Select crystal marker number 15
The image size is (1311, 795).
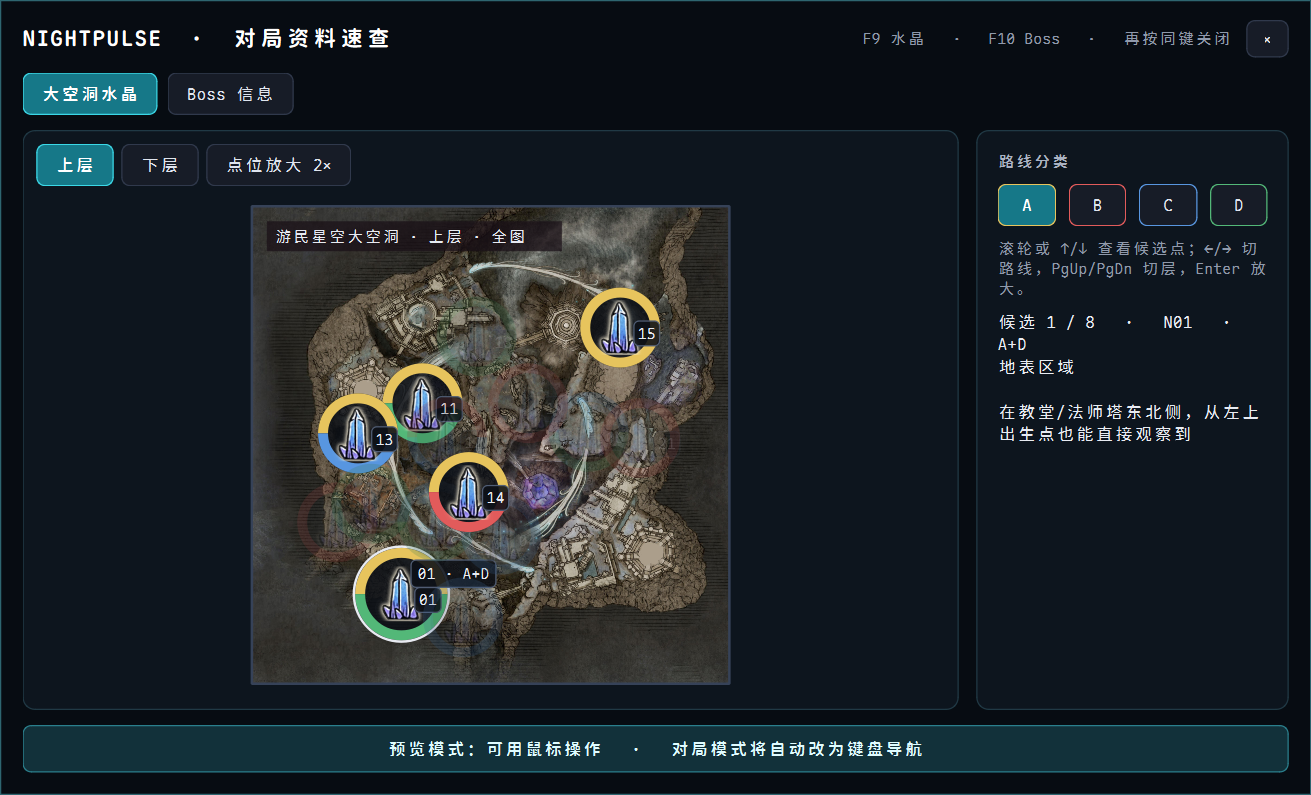(620, 328)
